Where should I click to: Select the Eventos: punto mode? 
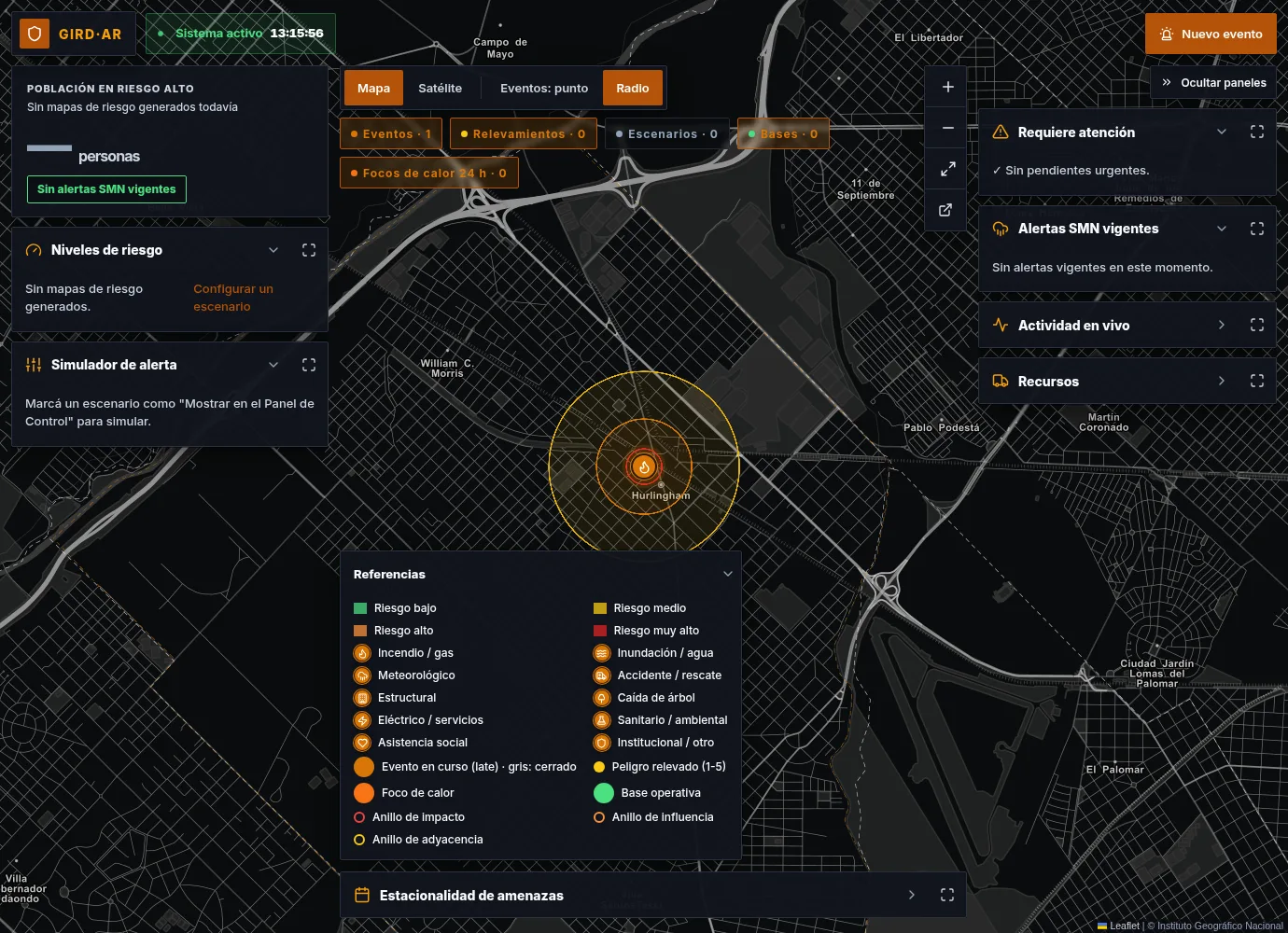coord(544,89)
